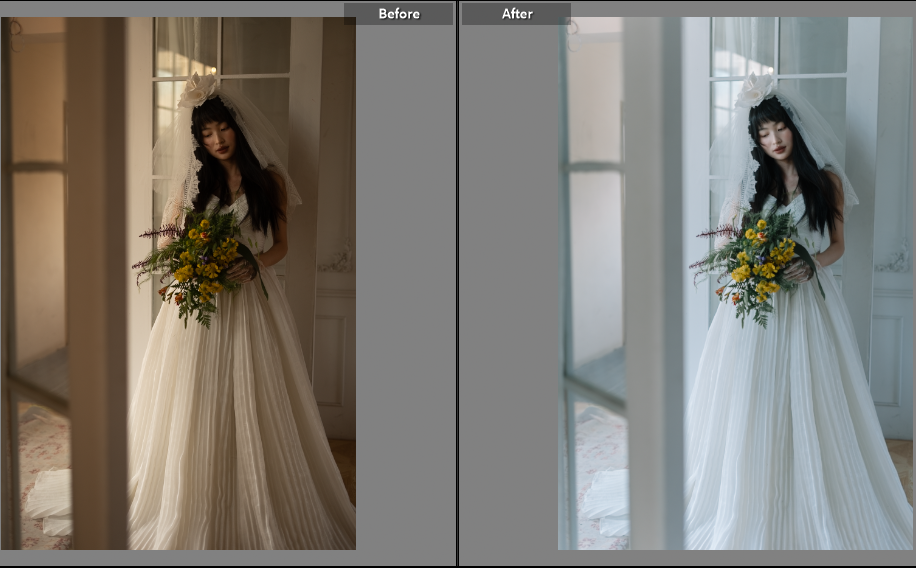Click the yellow bouquet in Before photo
This screenshot has width=916, height=568.
pyautogui.click(x=200, y=258)
